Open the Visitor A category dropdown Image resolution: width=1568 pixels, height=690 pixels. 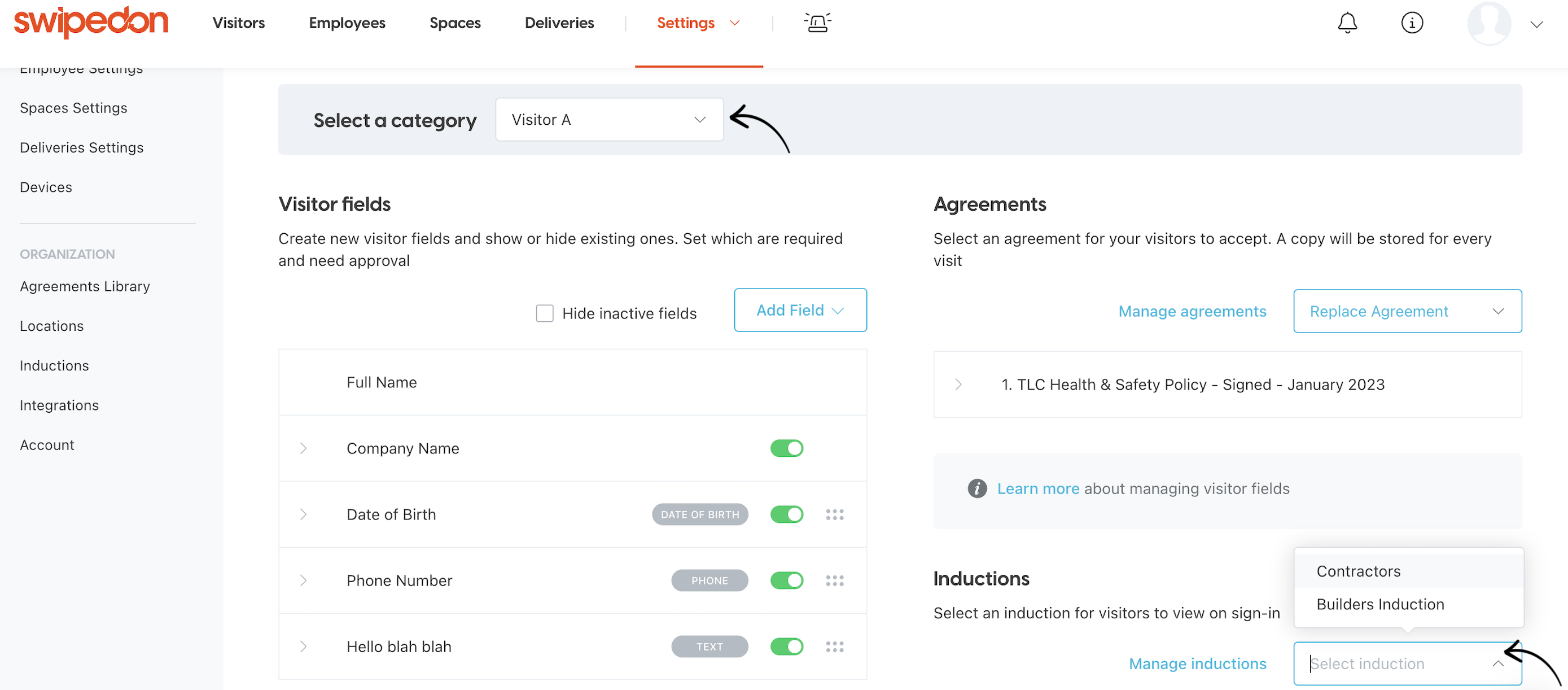click(609, 119)
